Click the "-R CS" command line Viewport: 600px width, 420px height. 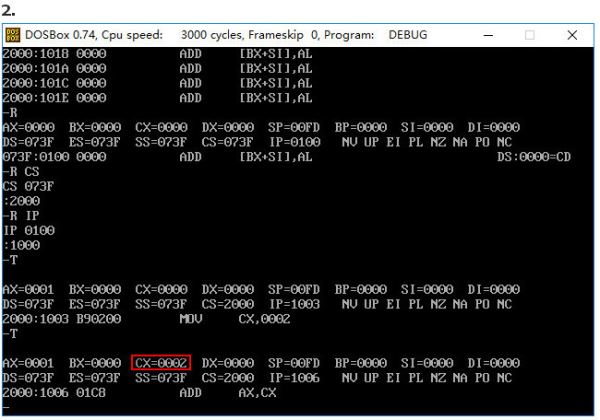(x=21, y=170)
